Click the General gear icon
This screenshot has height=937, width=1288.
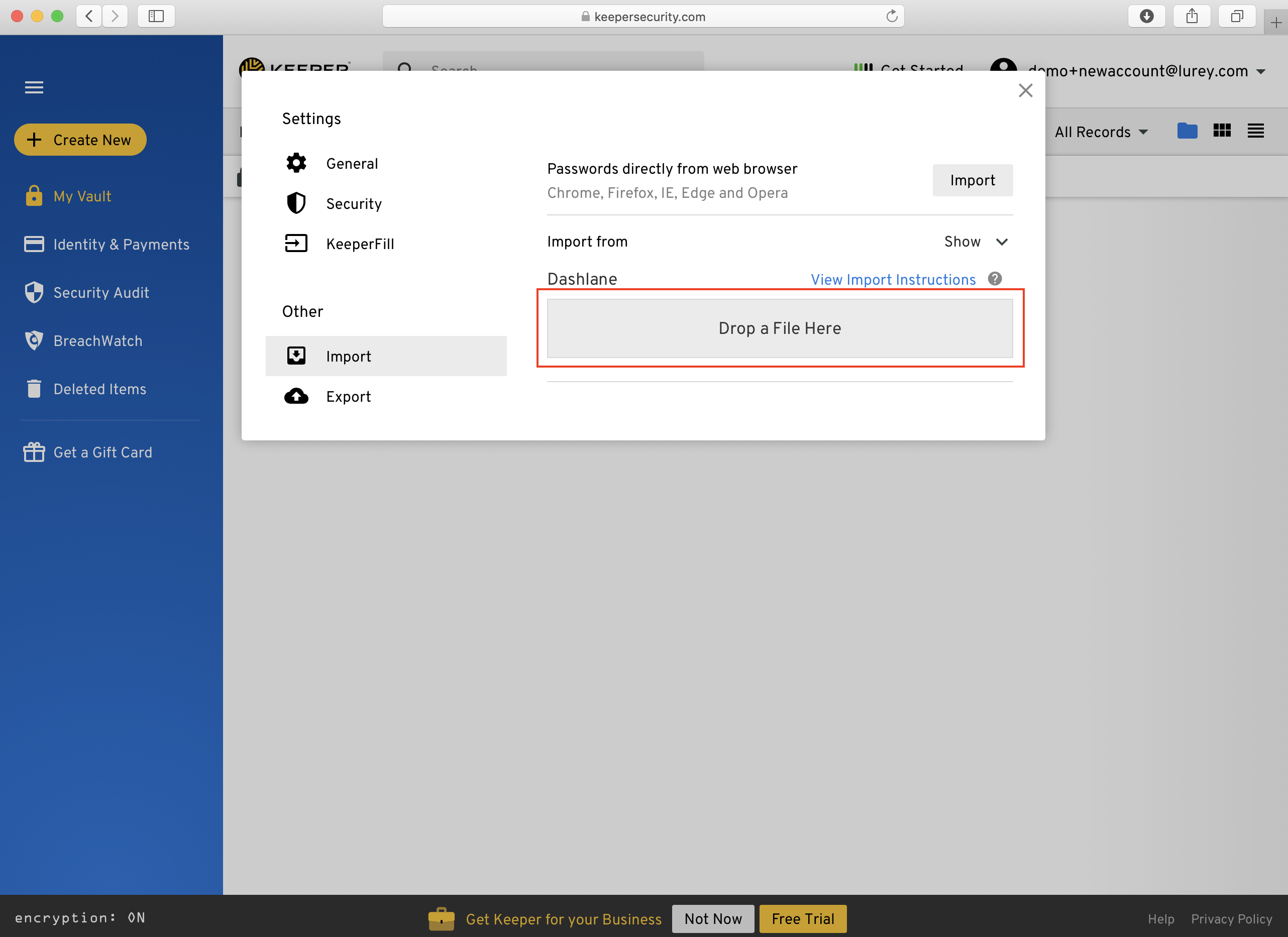(296, 164)
